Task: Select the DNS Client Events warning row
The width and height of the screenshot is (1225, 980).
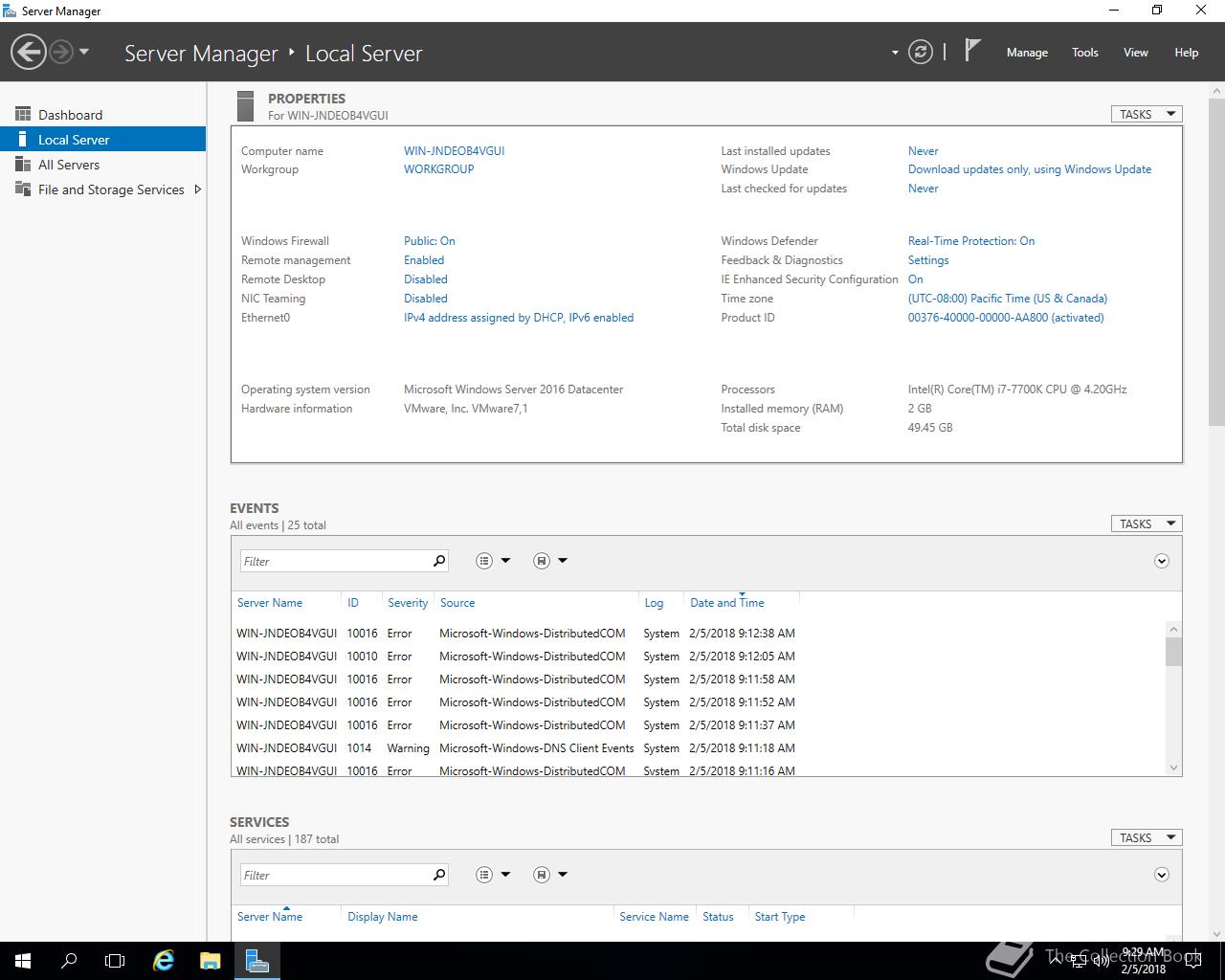Action: pyautogui.click(x=516, y=748)
